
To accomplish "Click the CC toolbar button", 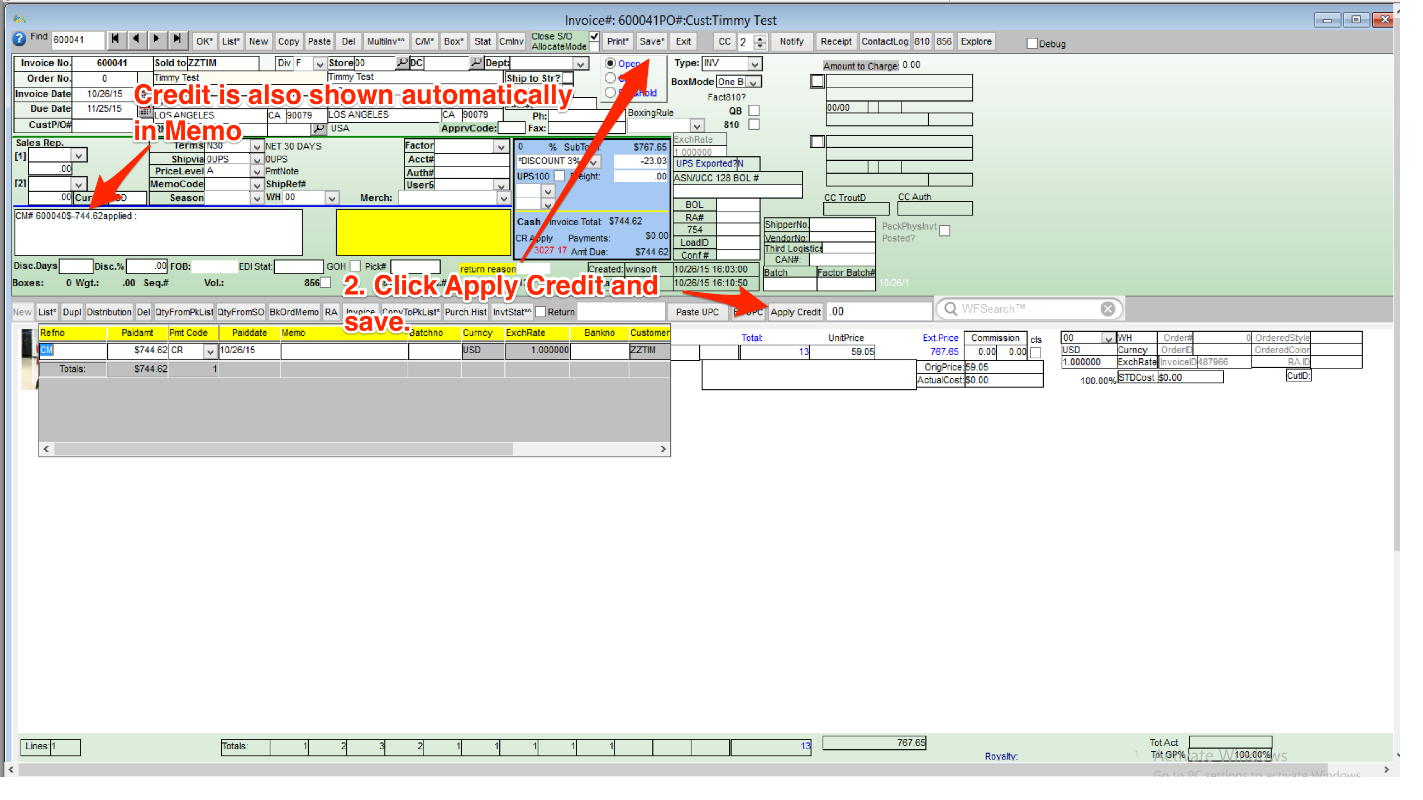I will pos(725,41).
